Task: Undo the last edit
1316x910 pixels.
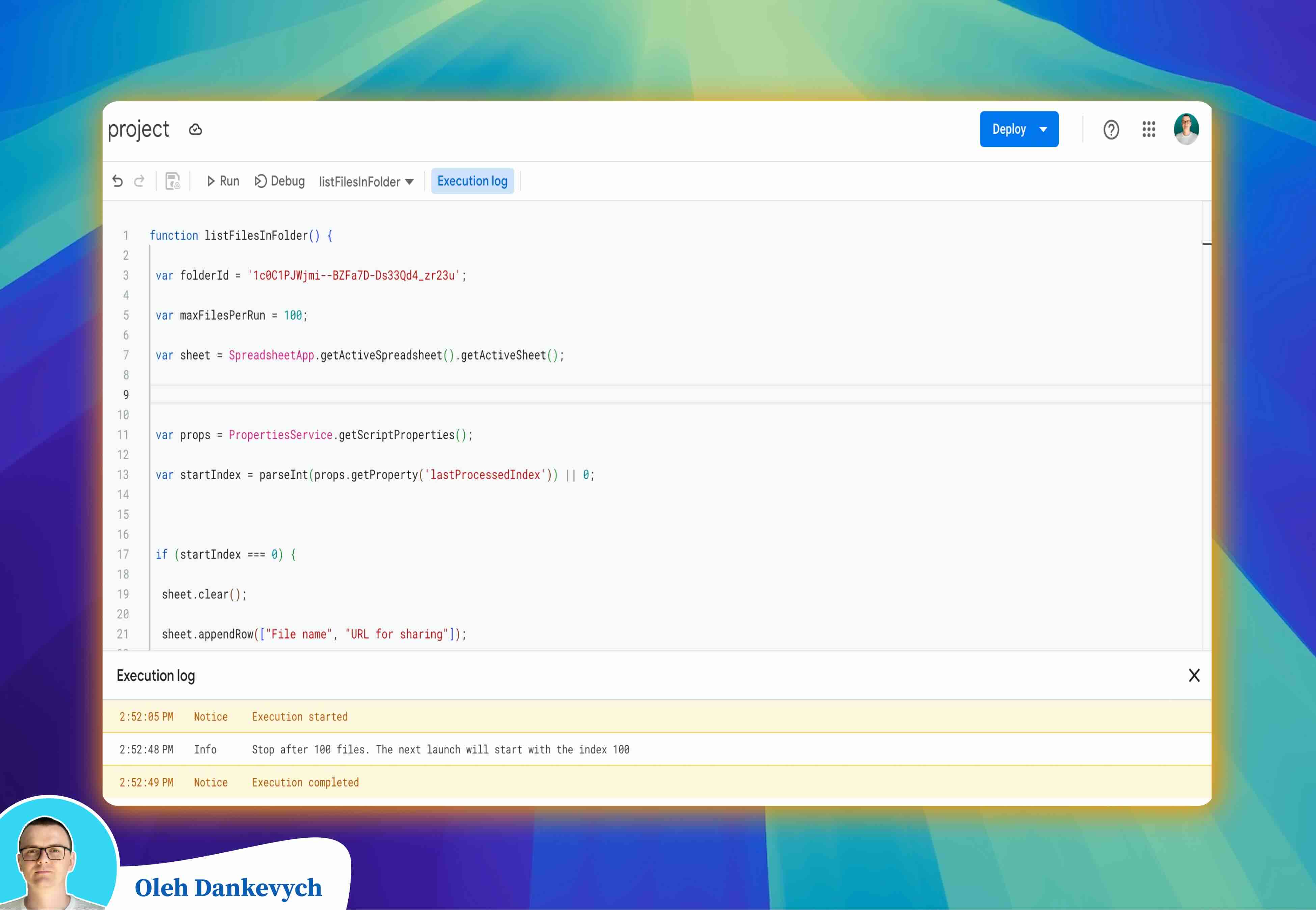Action: [x=117, y=181]
